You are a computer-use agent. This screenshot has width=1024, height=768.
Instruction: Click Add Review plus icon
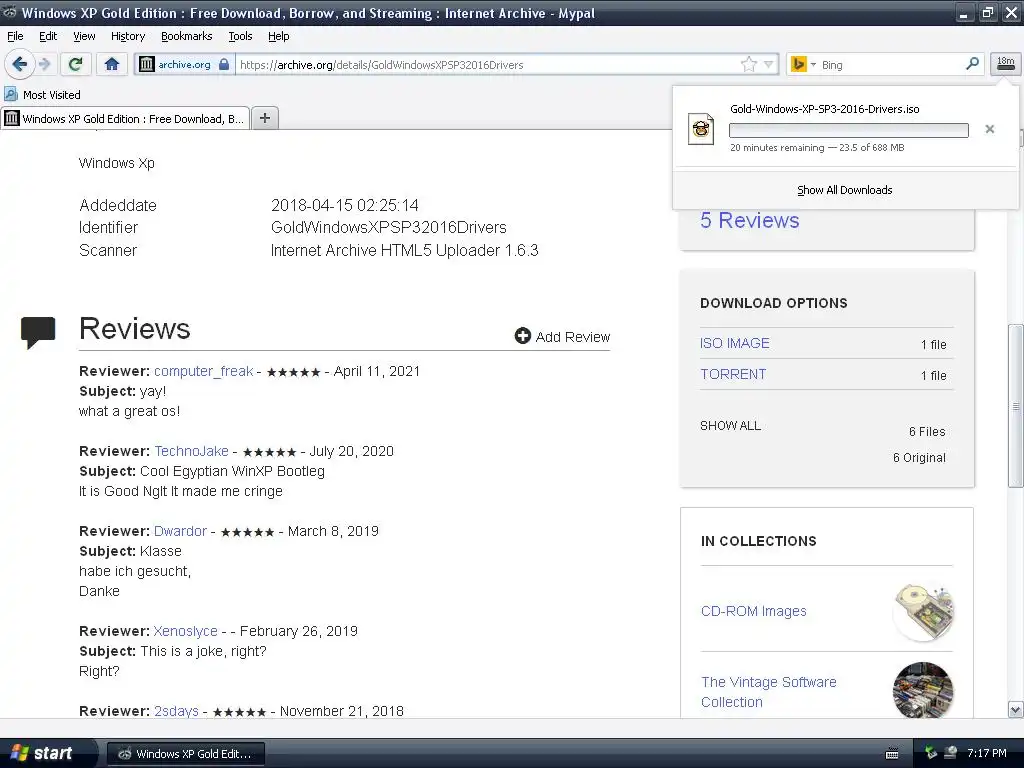coord(522,336)
